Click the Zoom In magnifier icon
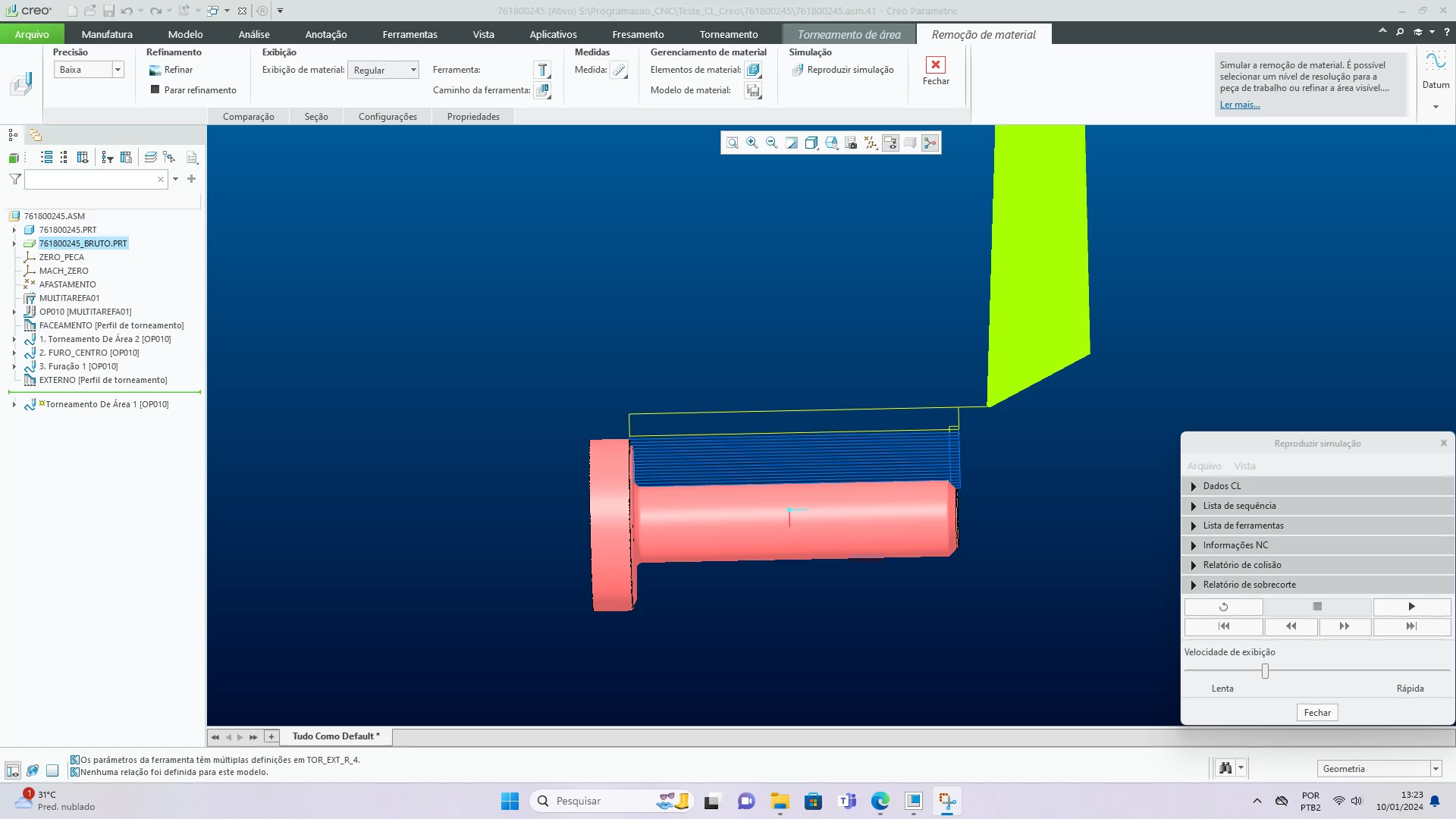Image resolution: width=1456 pixels, height=819 pixels. coord(752,143)
